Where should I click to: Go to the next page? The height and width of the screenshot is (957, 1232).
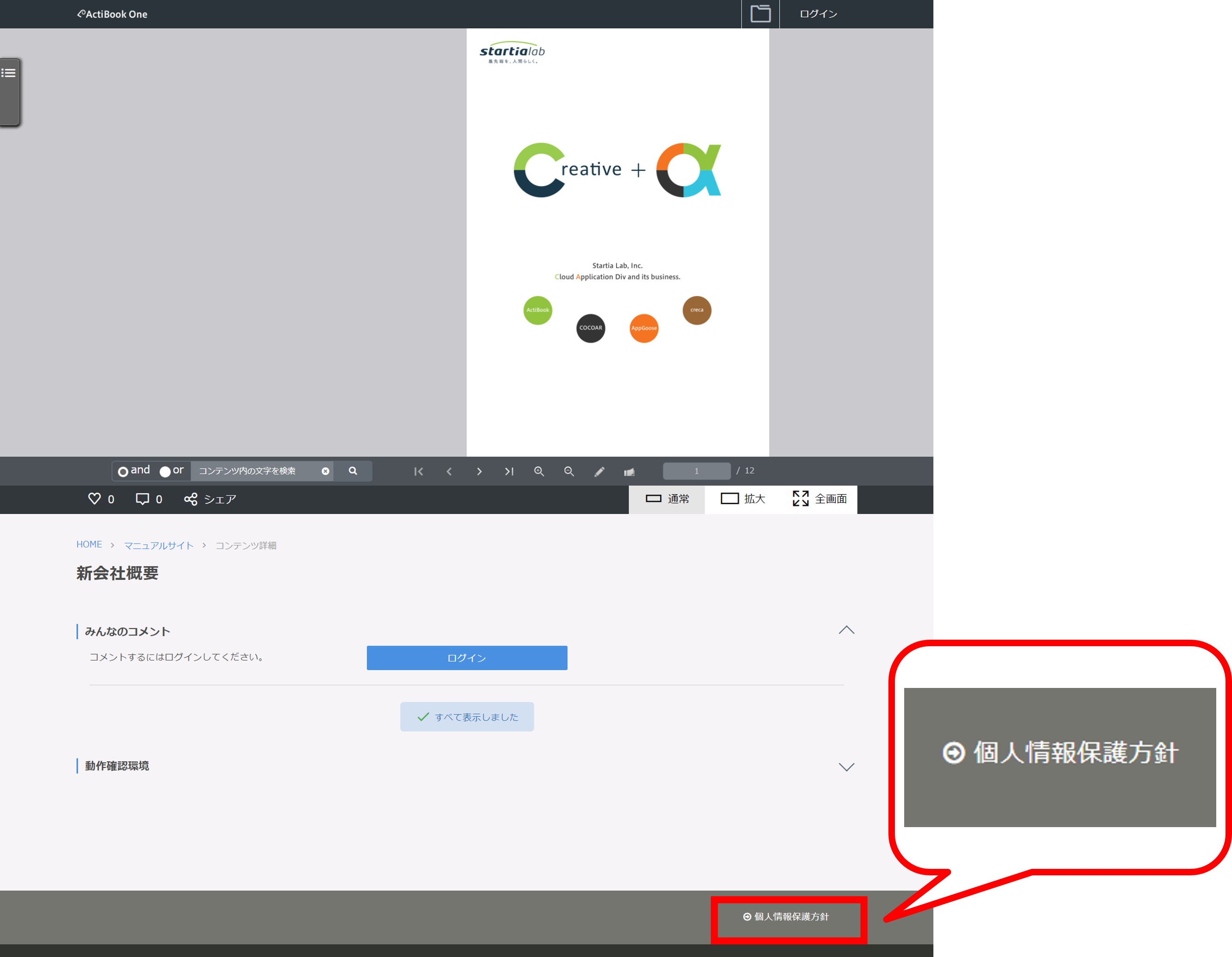click(479, 471)
